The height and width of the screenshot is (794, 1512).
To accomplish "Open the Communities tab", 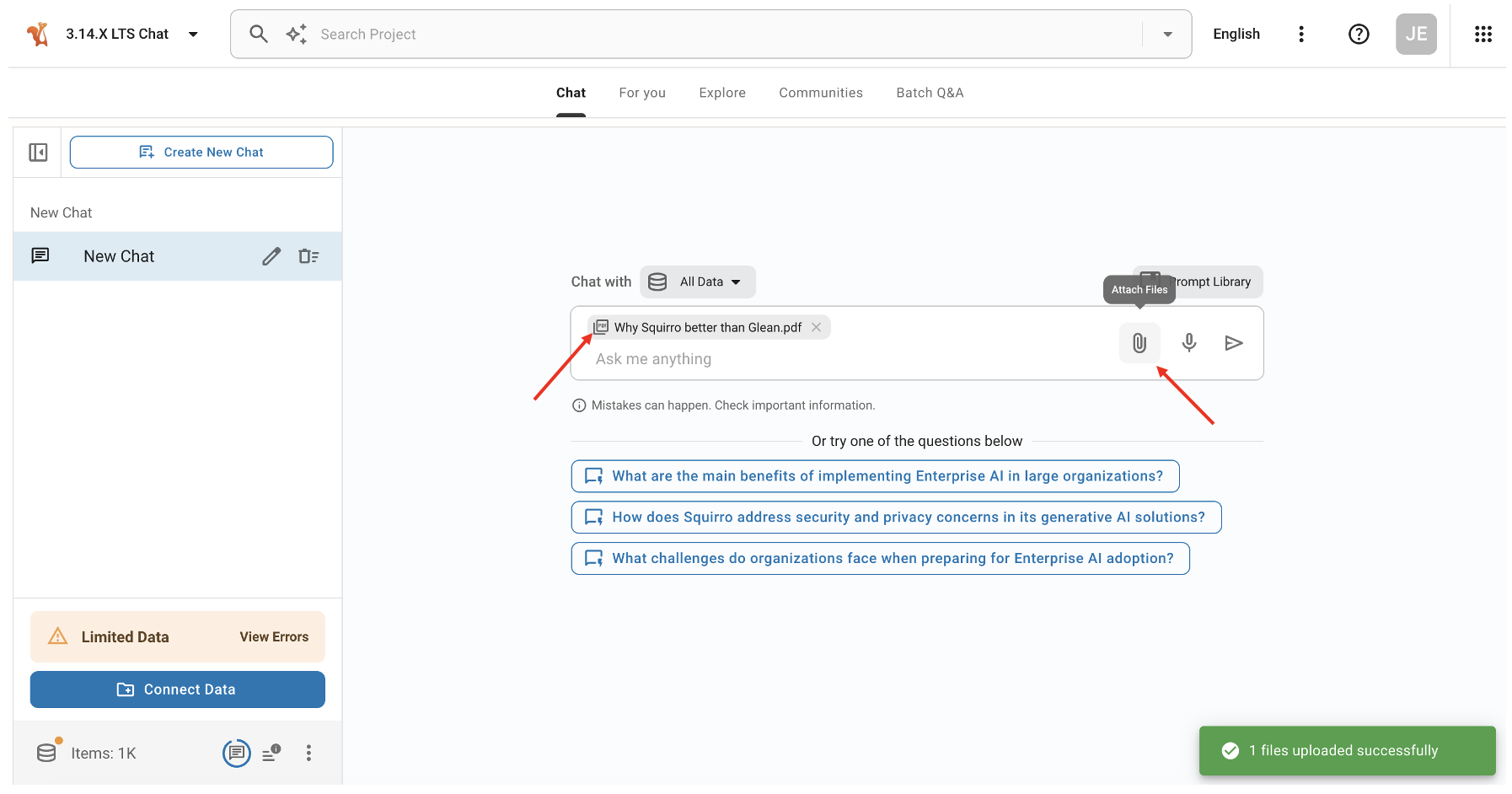I will [x=820, y=93].
